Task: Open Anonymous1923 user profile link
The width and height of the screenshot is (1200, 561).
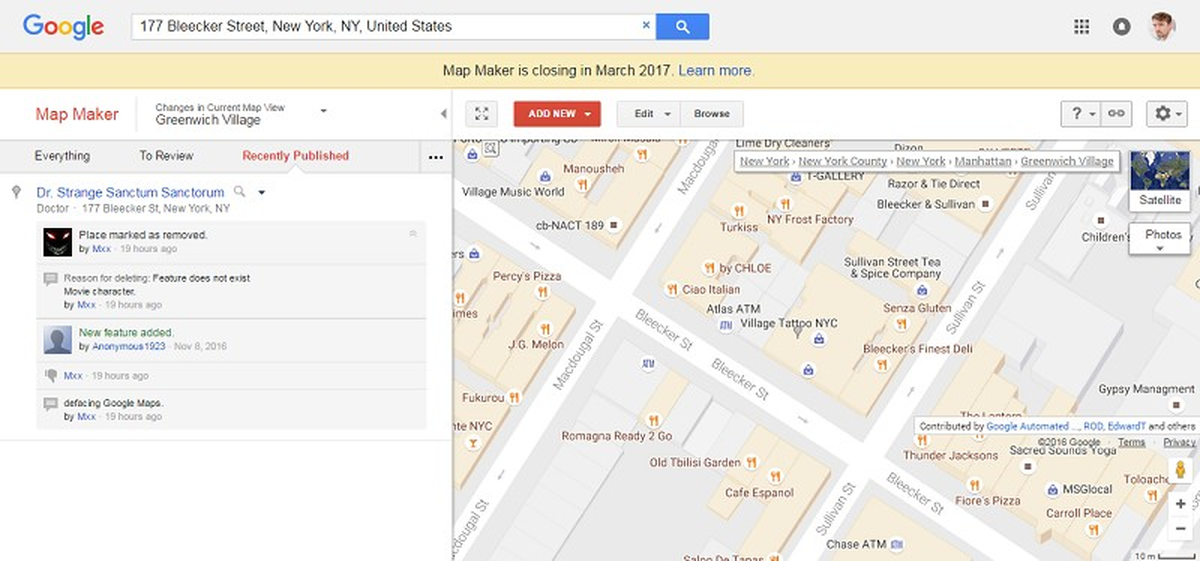Action: coord(131,346)
